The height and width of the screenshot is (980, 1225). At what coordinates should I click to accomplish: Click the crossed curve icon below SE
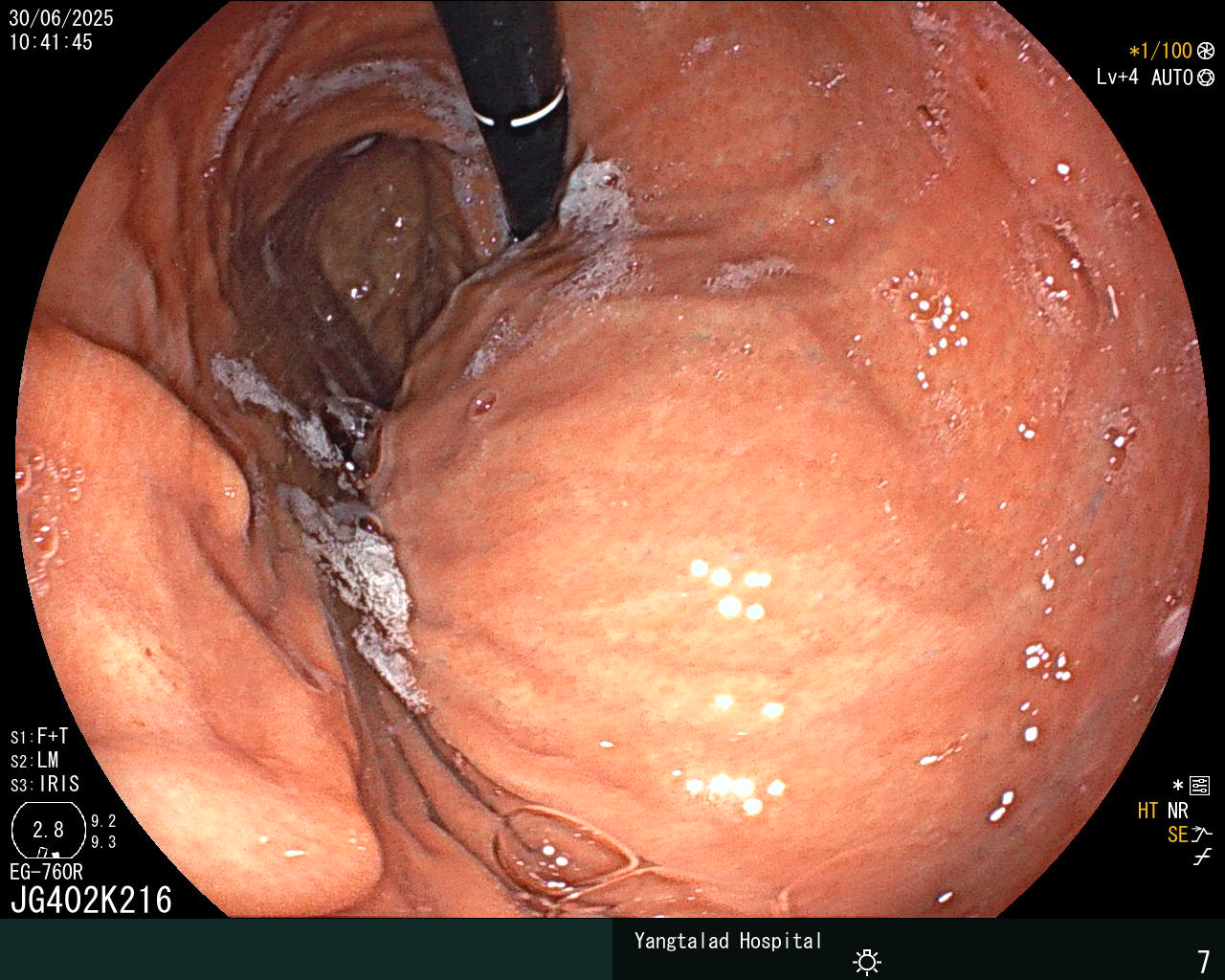click(x=1202, y=857)
